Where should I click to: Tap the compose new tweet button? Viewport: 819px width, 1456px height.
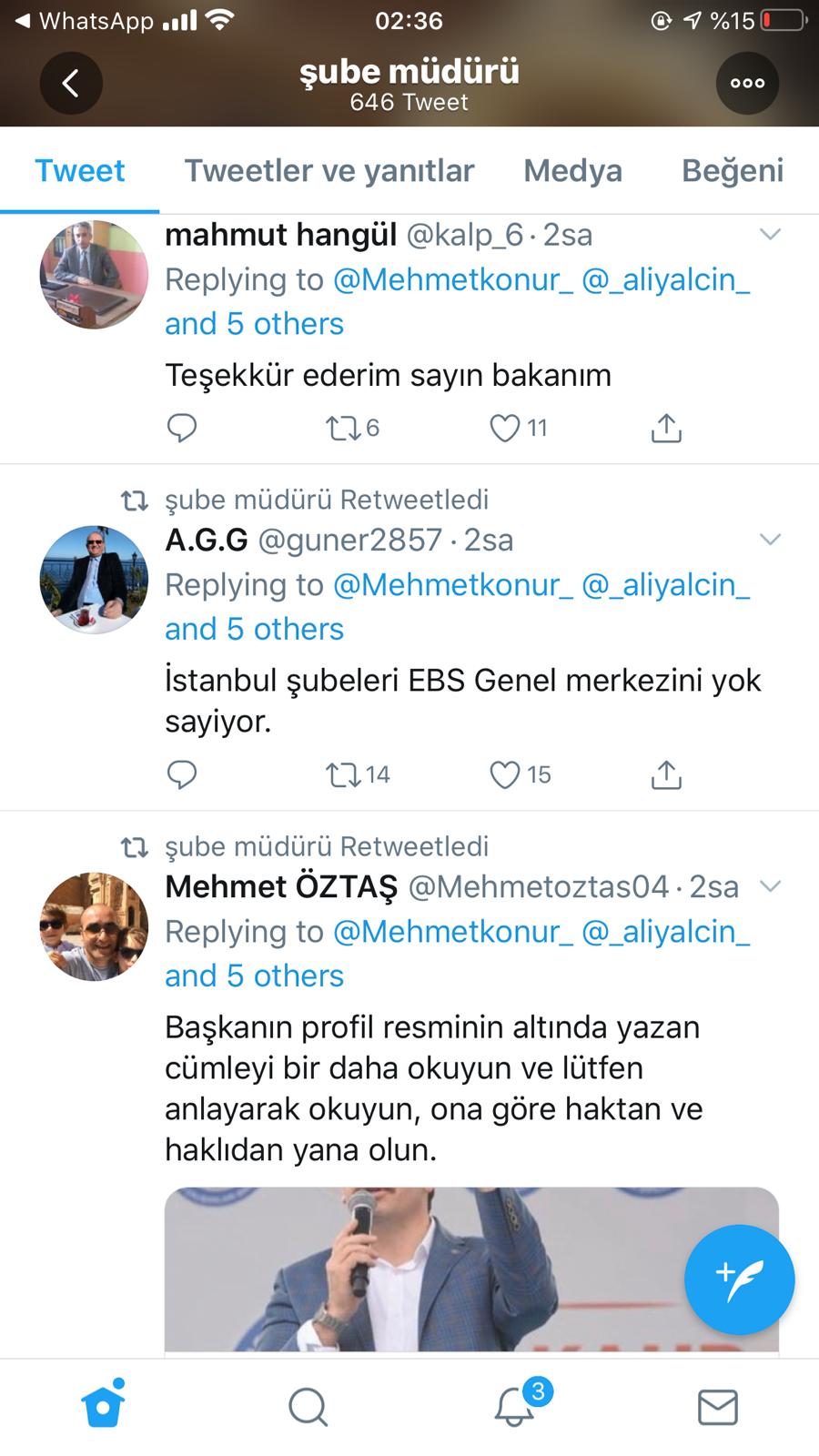[x=739, y=1279]
